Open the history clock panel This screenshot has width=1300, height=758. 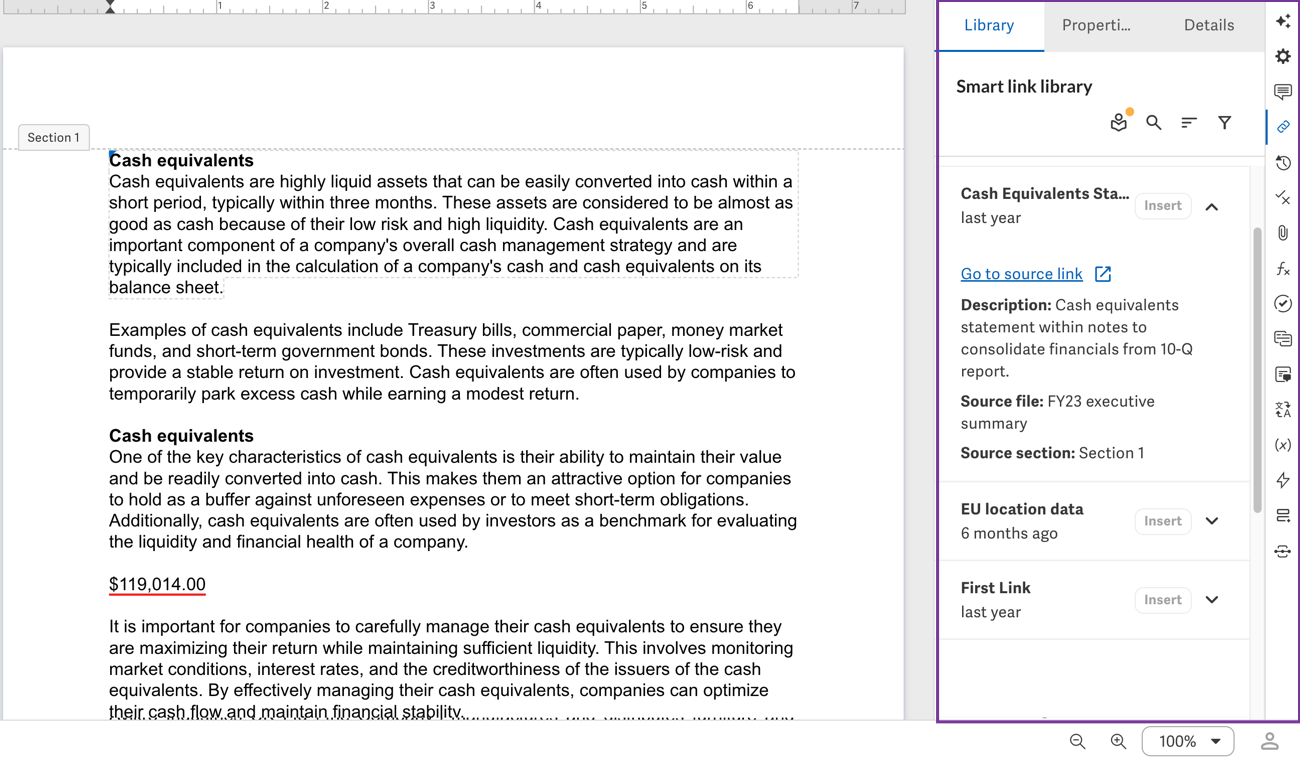tap(1283, 163)
